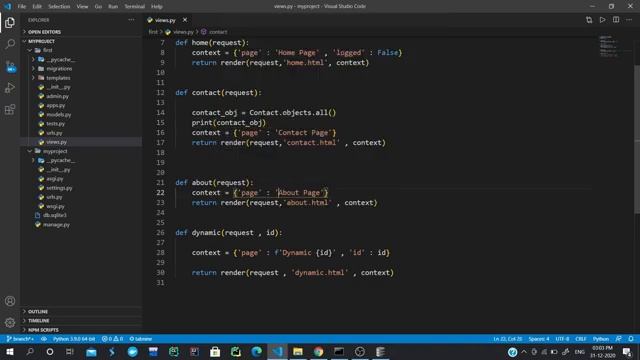Expand the migrations folder

click(x=82, y=69)
